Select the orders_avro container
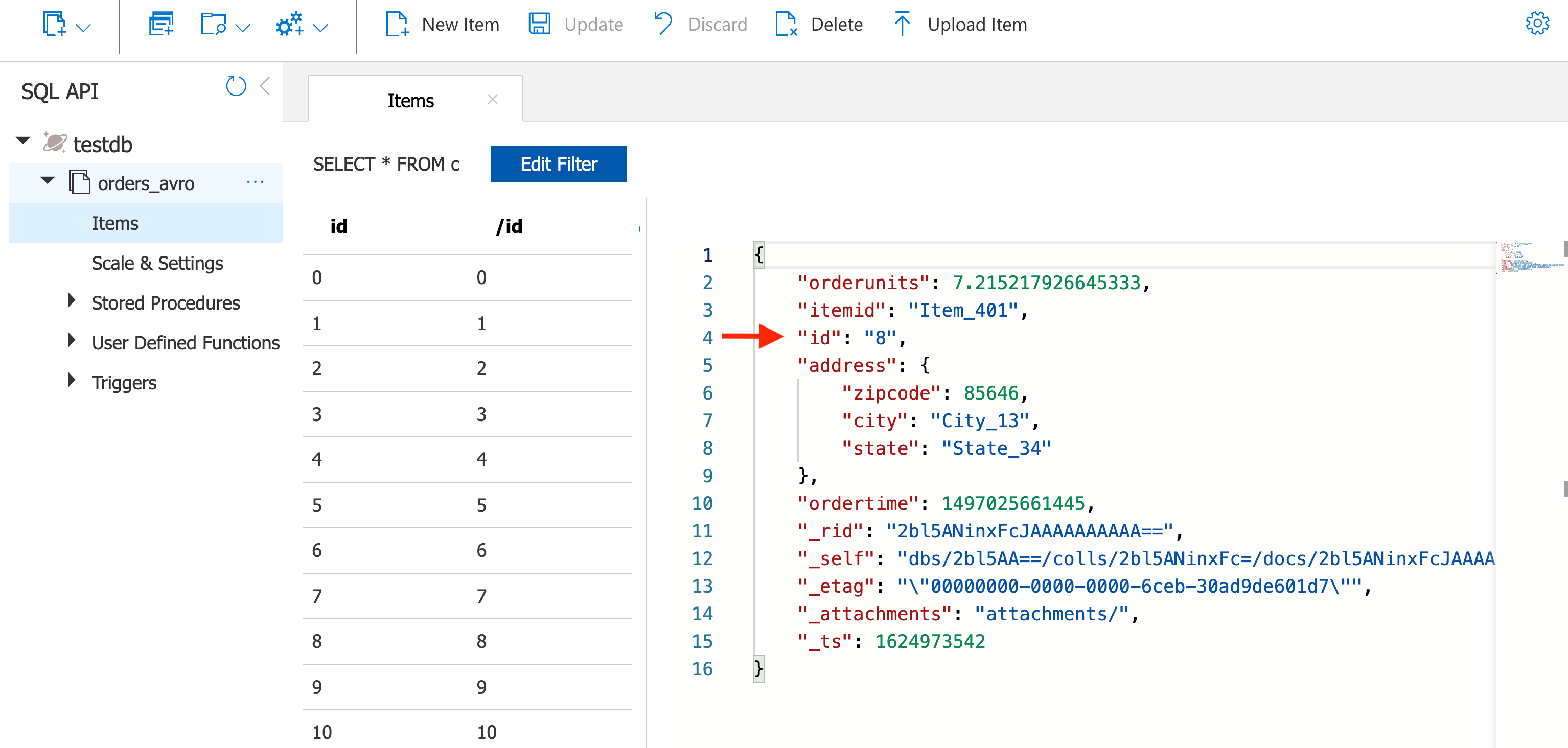This screenshot has height=748, width=1568. [x=146, y=183]
